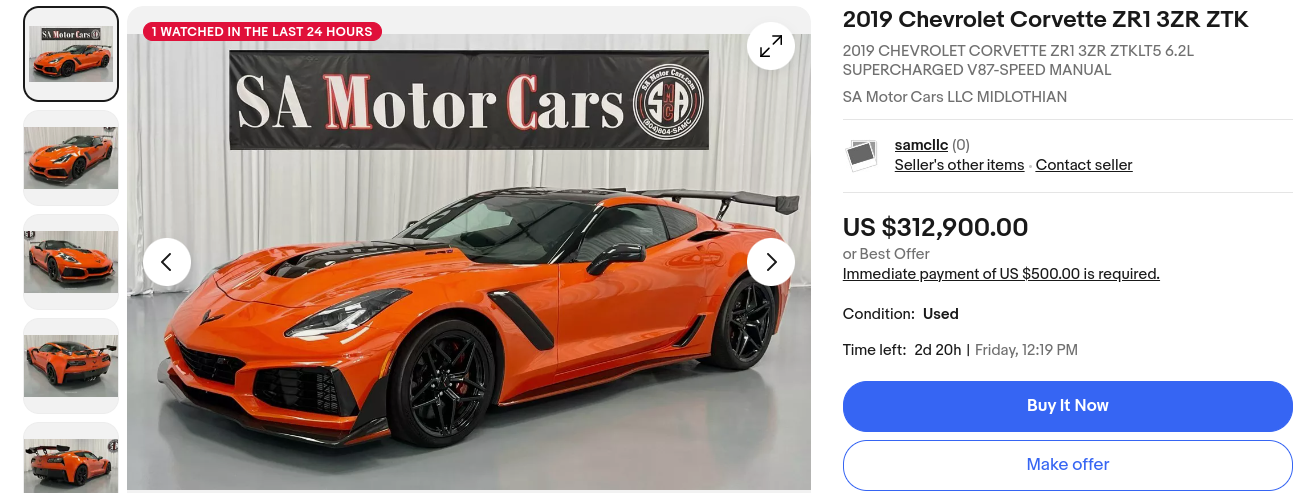
Task: Click the 1 watched in last 24 hours badge
Action: (x=262, y=32)
